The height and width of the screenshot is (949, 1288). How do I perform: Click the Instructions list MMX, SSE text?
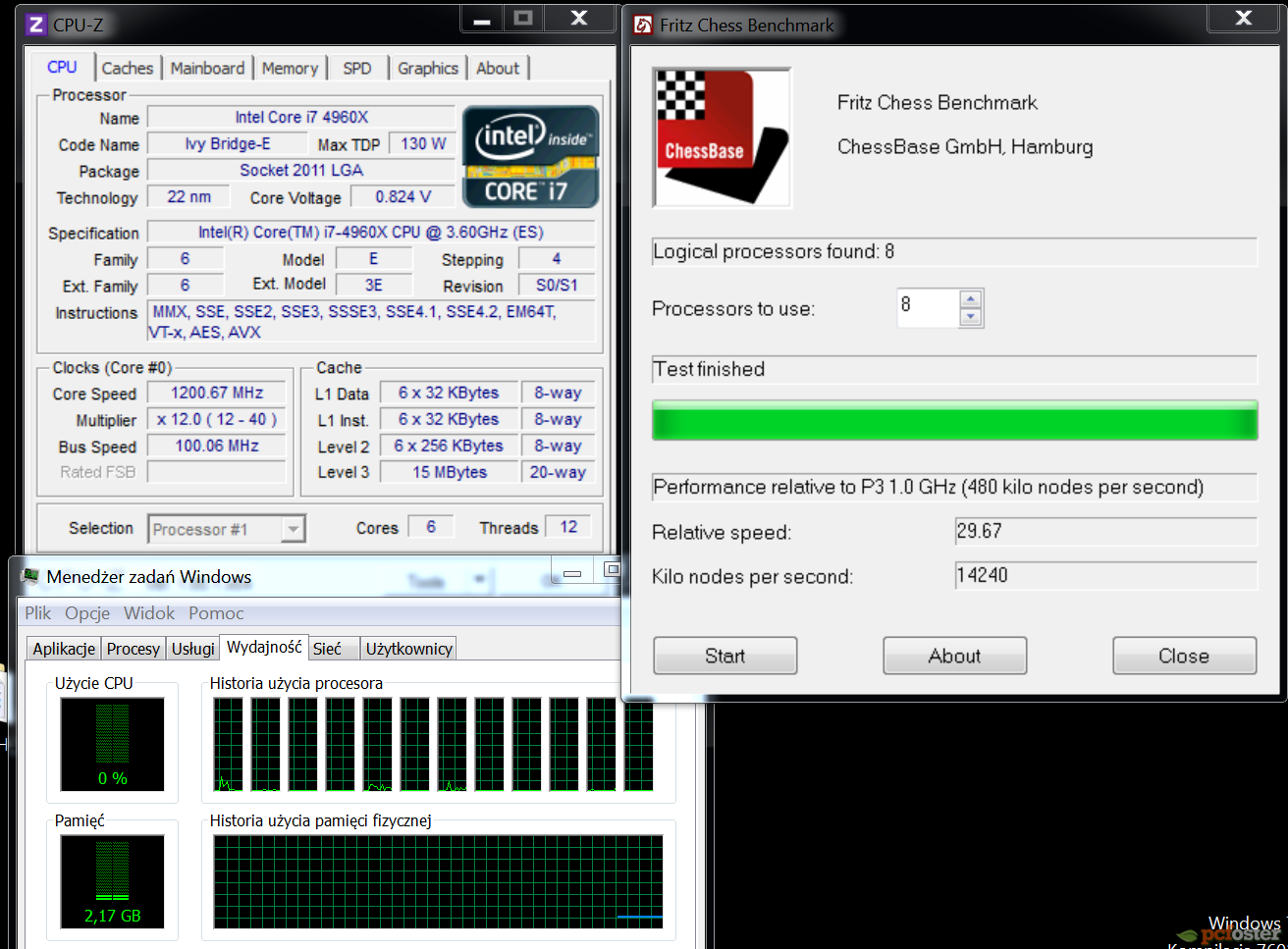pos(371,321)
